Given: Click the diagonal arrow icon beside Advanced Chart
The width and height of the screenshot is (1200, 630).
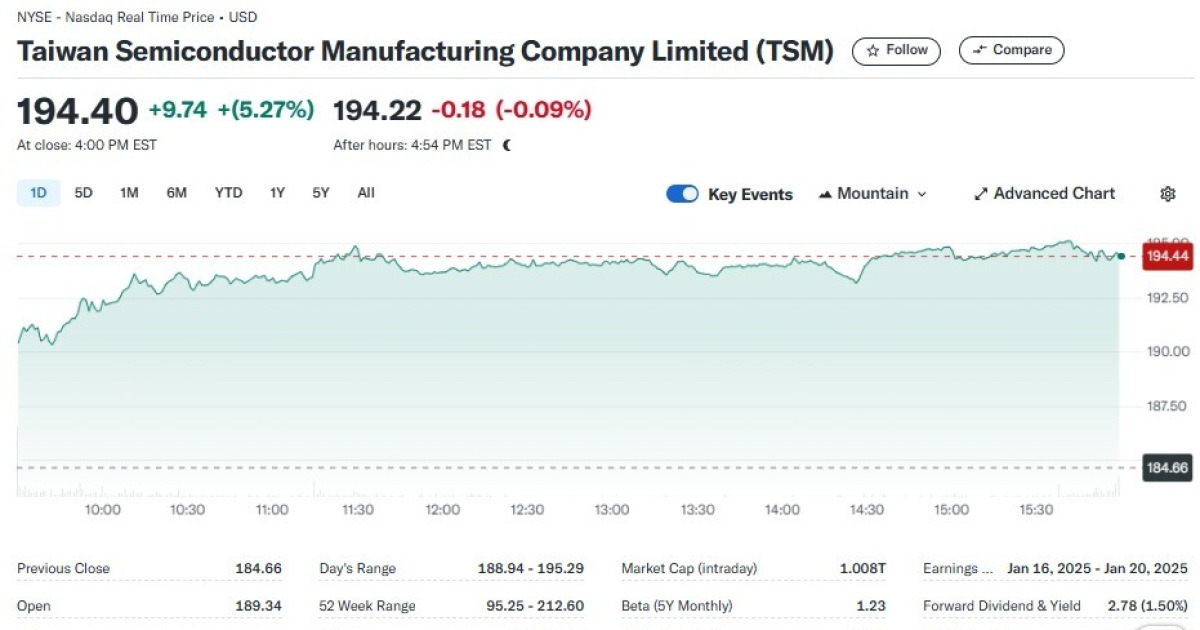Looking at the screenshot, I should (x=981, y=193).
